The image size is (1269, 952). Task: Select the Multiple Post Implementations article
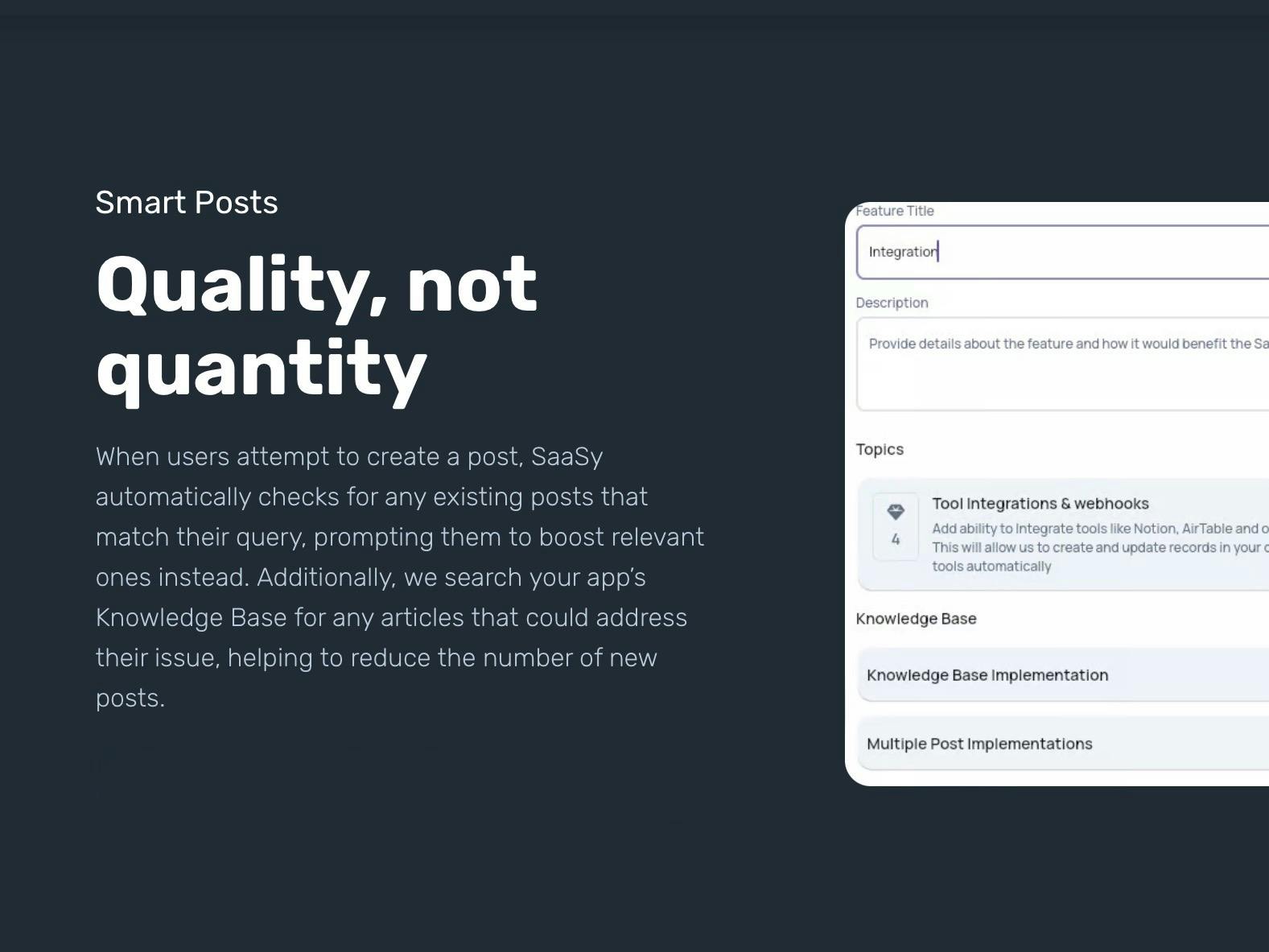979,744
